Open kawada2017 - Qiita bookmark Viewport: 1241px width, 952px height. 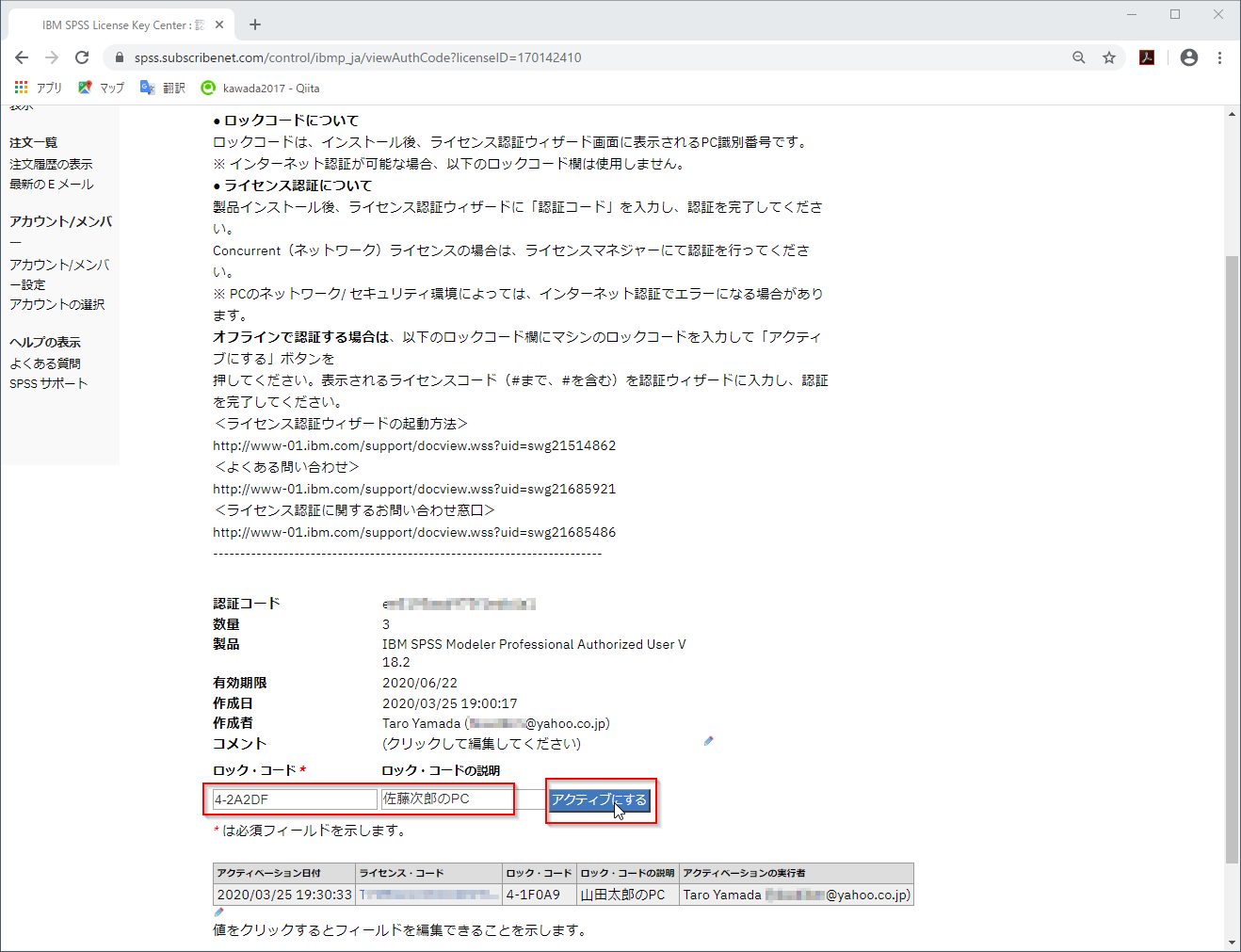(260, 88)
